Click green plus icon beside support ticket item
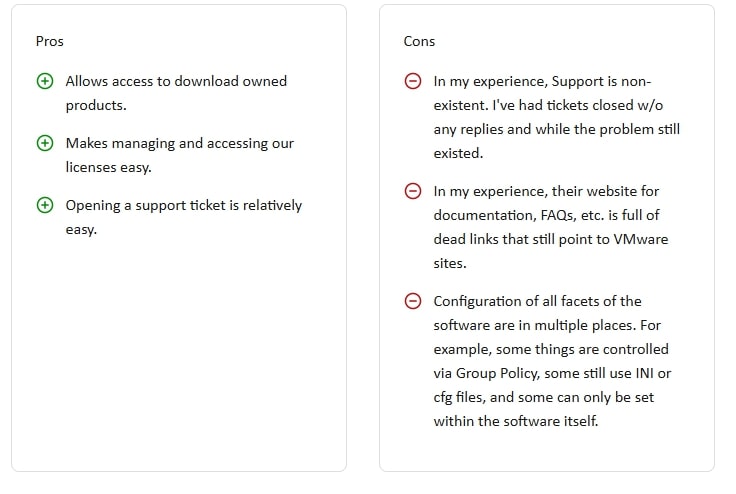The width and height of the screenshot is (736, 494). [44, 205]
